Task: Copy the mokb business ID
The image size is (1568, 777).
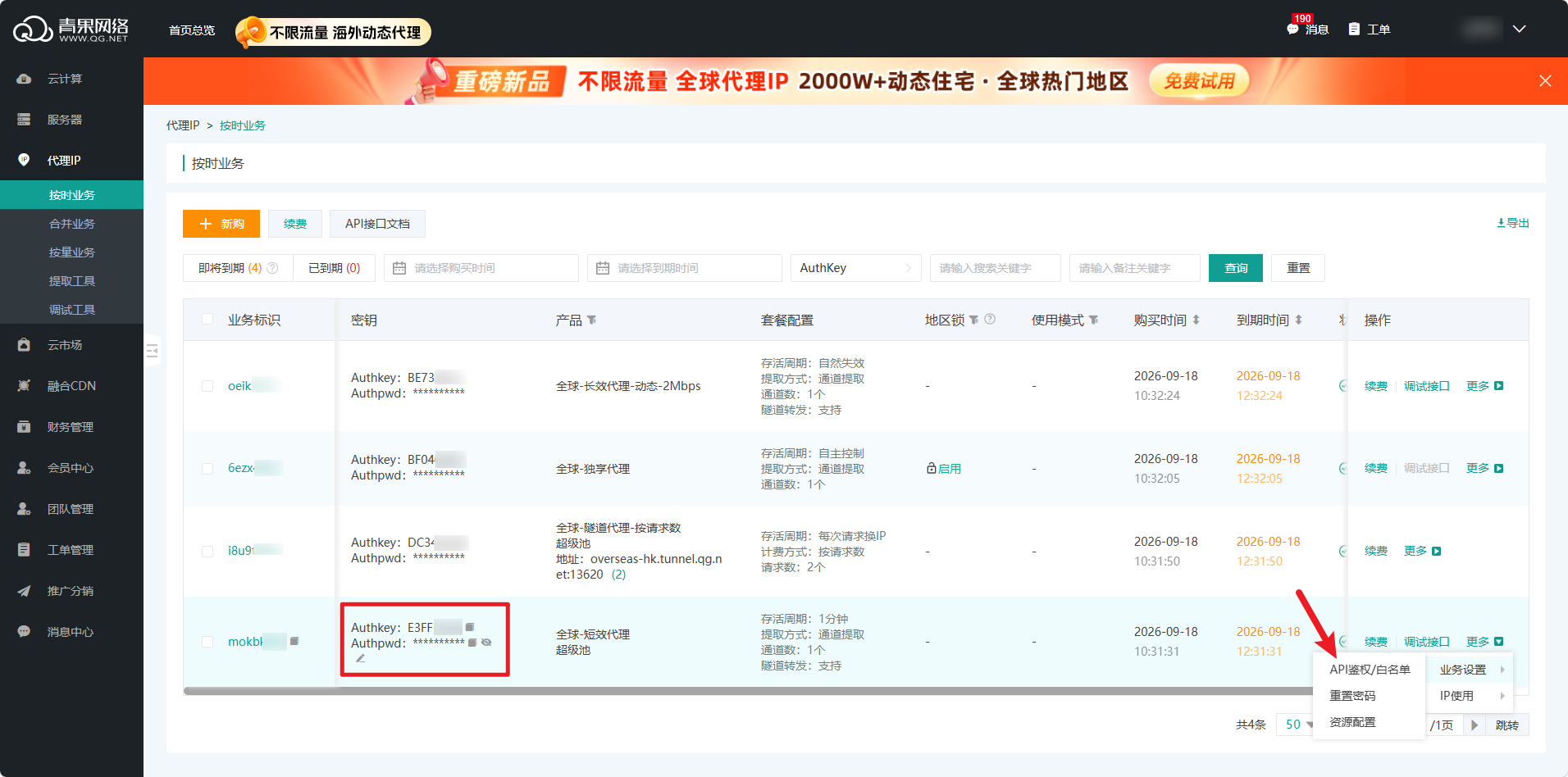Action: click(294, 641)
